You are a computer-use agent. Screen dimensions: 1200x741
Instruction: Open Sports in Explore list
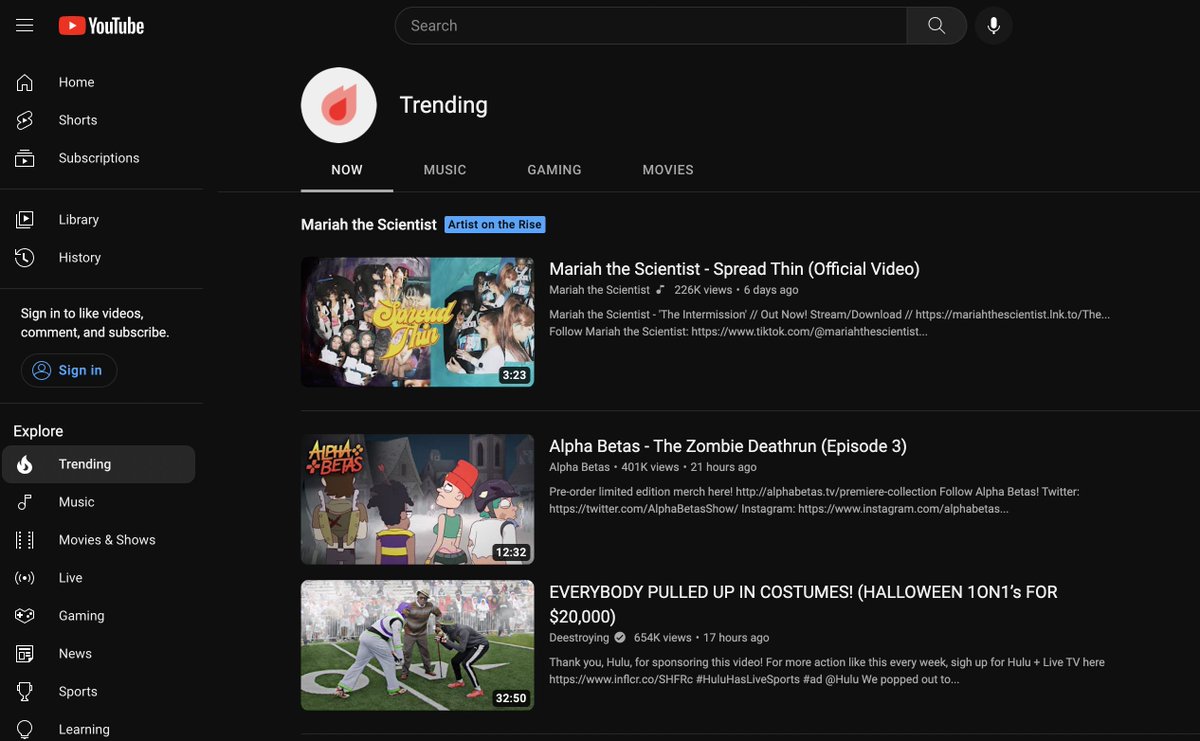pos(99,692)
